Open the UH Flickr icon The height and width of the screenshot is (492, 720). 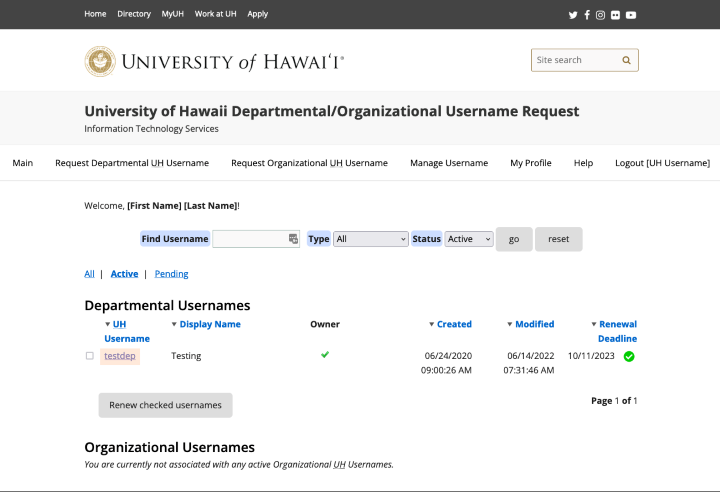pos(615,15)
